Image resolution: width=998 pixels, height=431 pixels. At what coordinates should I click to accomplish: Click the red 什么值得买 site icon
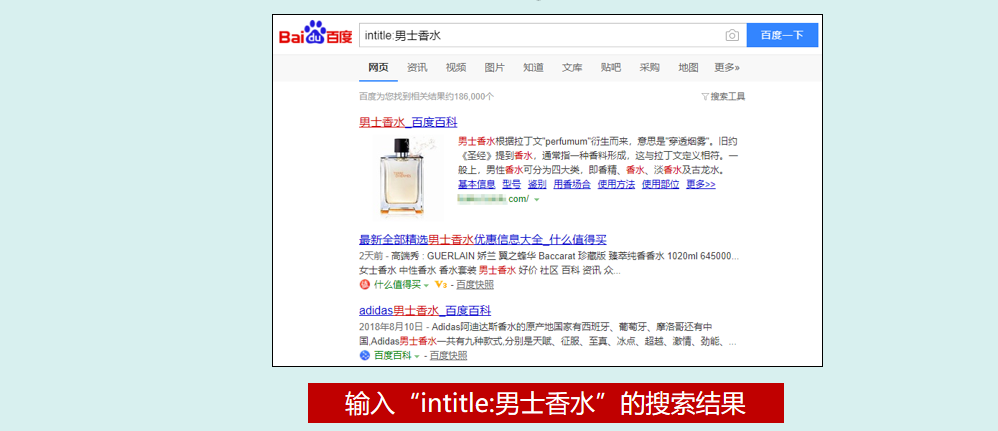[365, 285]
